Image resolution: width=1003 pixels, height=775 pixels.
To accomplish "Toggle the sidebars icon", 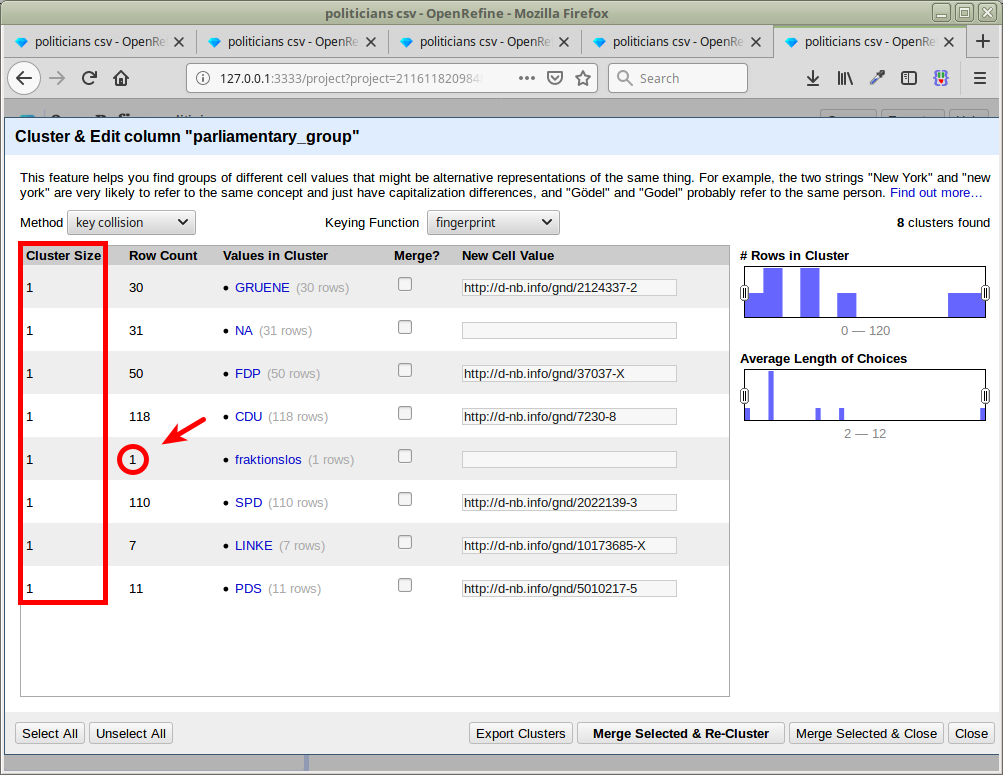I will point(908,78).
